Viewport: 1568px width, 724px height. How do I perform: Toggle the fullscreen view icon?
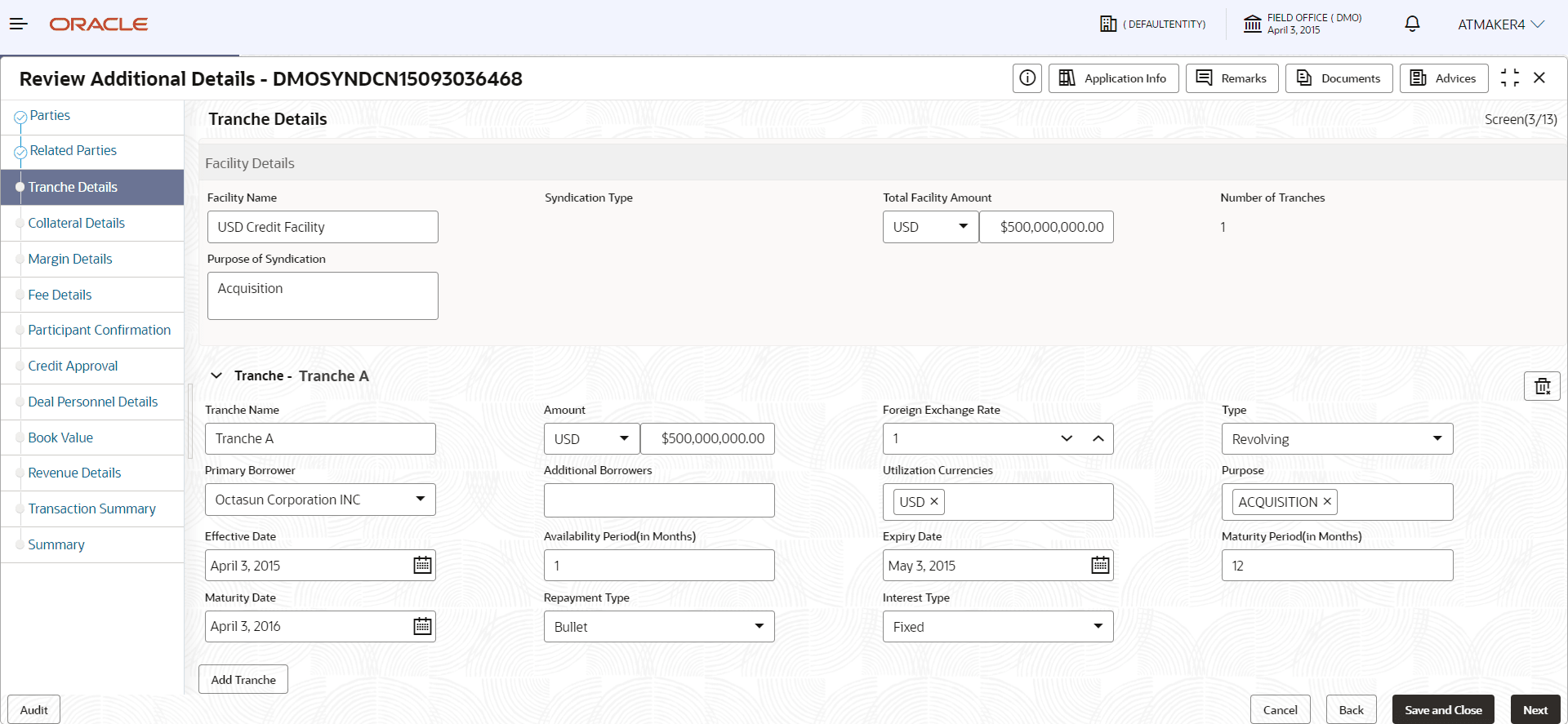point(1510,78)
